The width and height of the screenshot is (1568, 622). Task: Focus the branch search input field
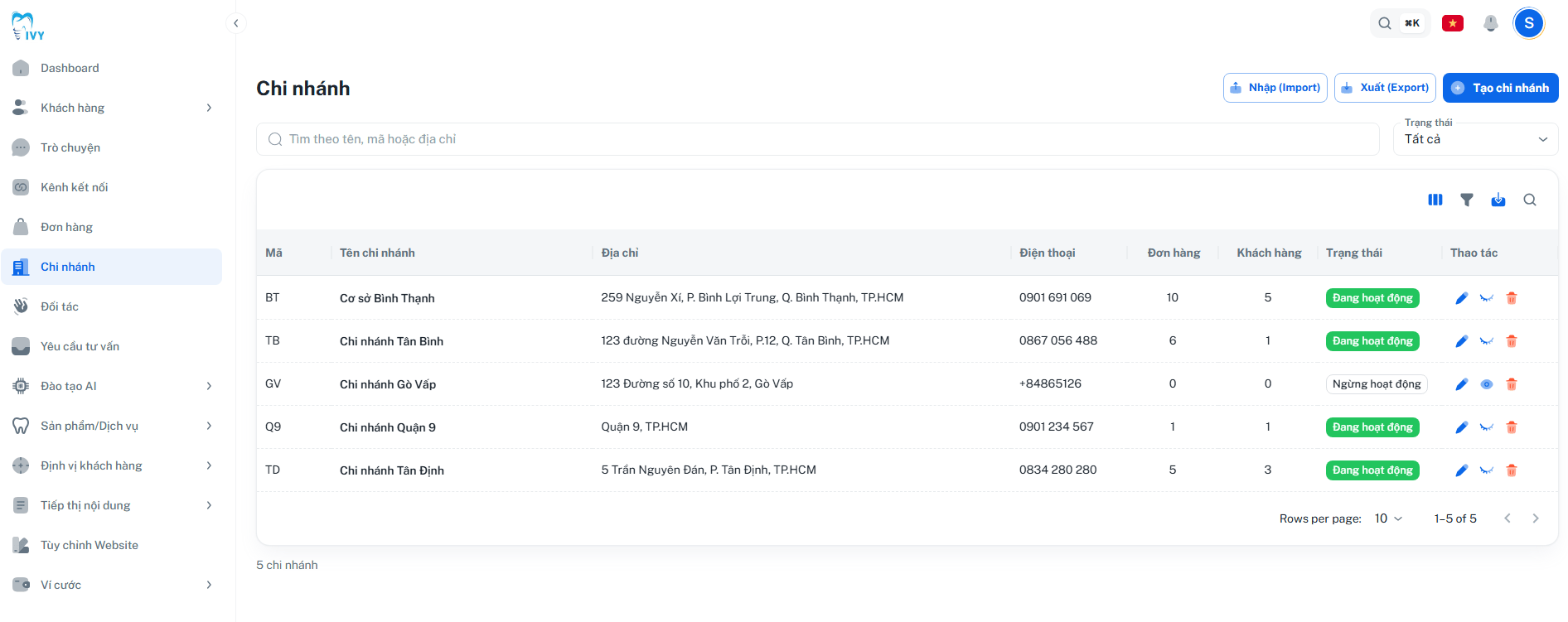click(817, 139)
